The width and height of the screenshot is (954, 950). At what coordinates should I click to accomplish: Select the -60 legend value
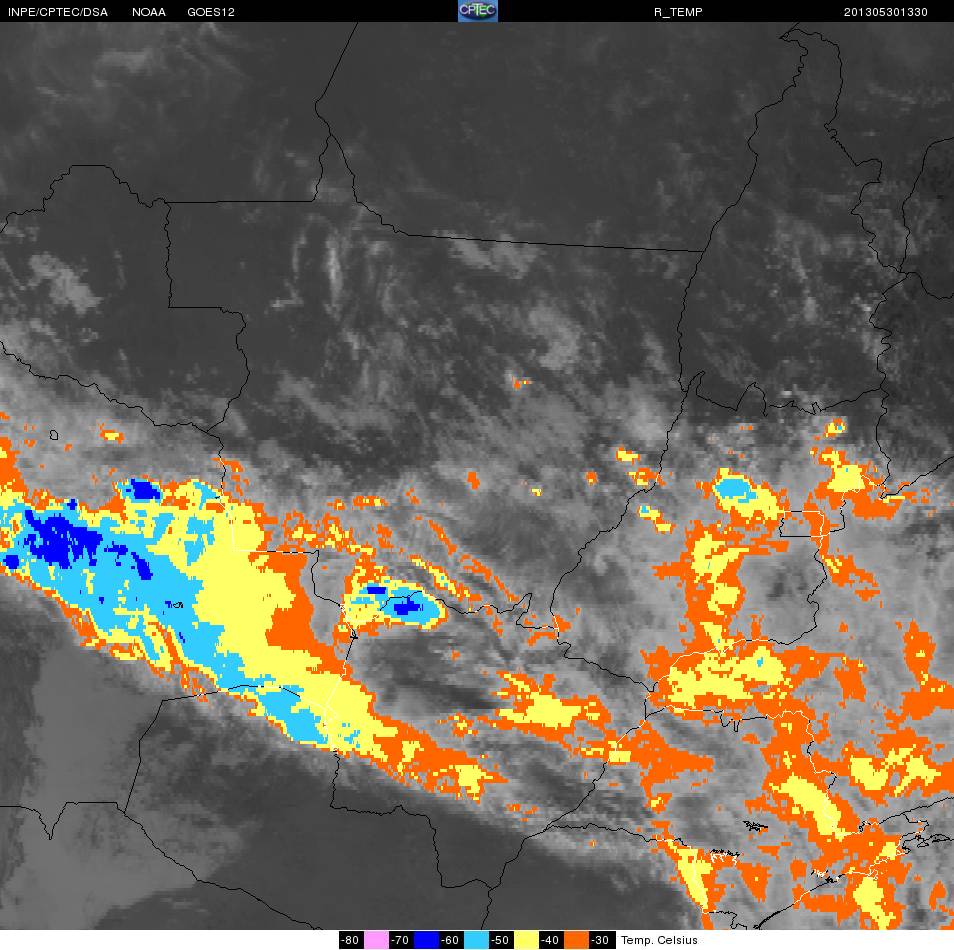450,940
